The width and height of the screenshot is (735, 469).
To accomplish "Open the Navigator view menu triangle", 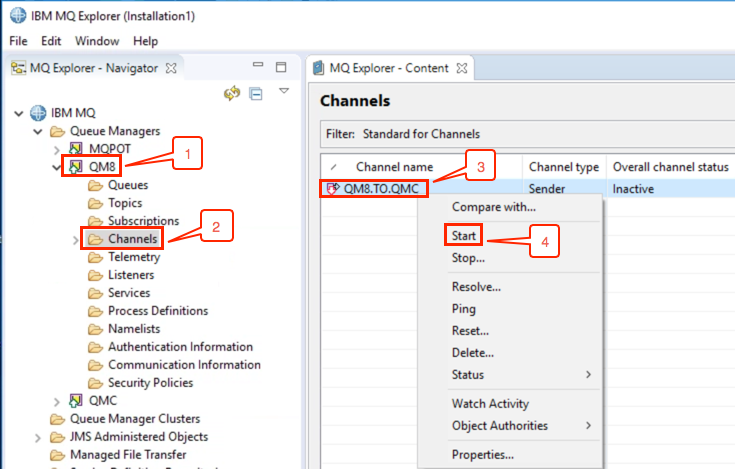I will click(284, 90).
